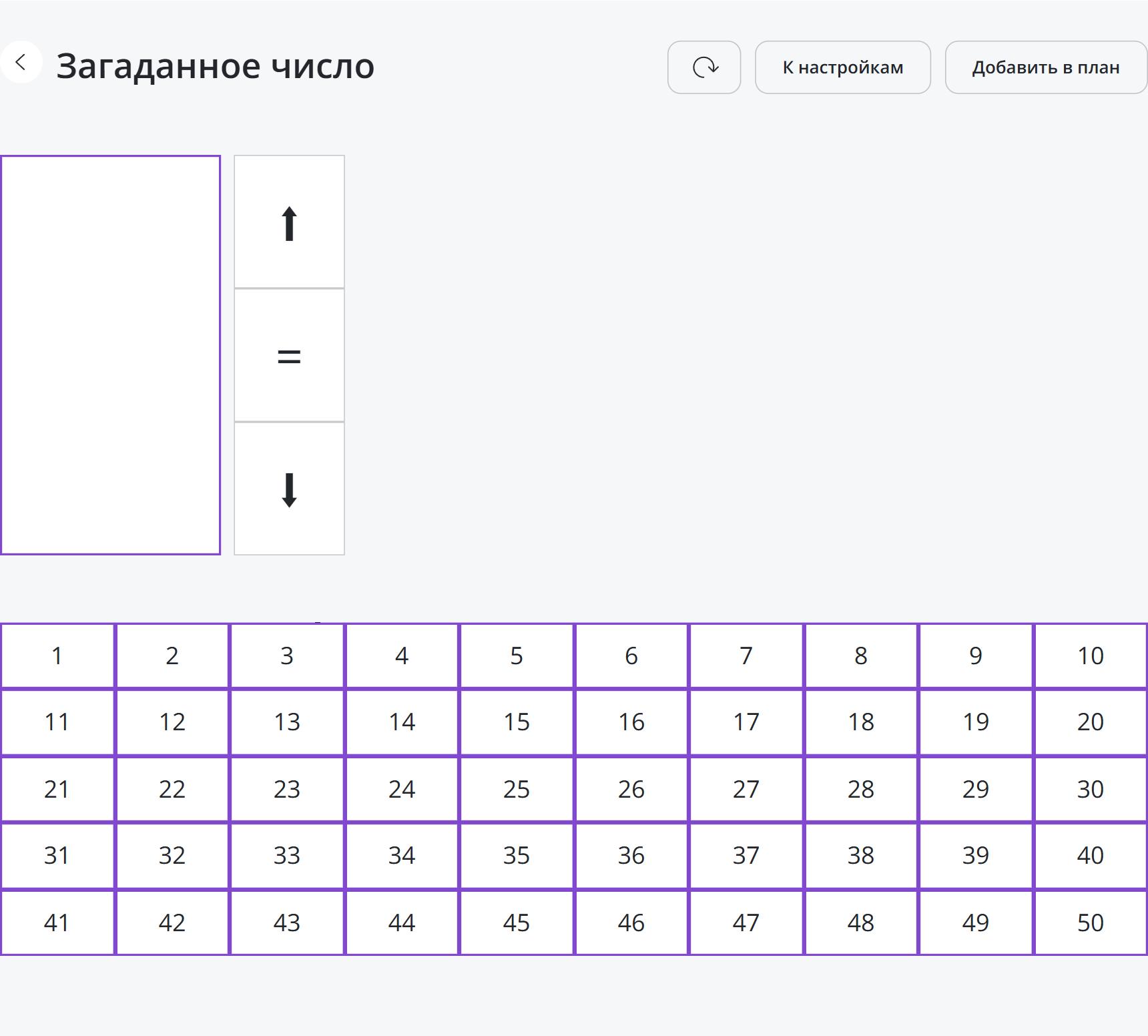Choose number 42 in the grid

click(x=172, y=923)
